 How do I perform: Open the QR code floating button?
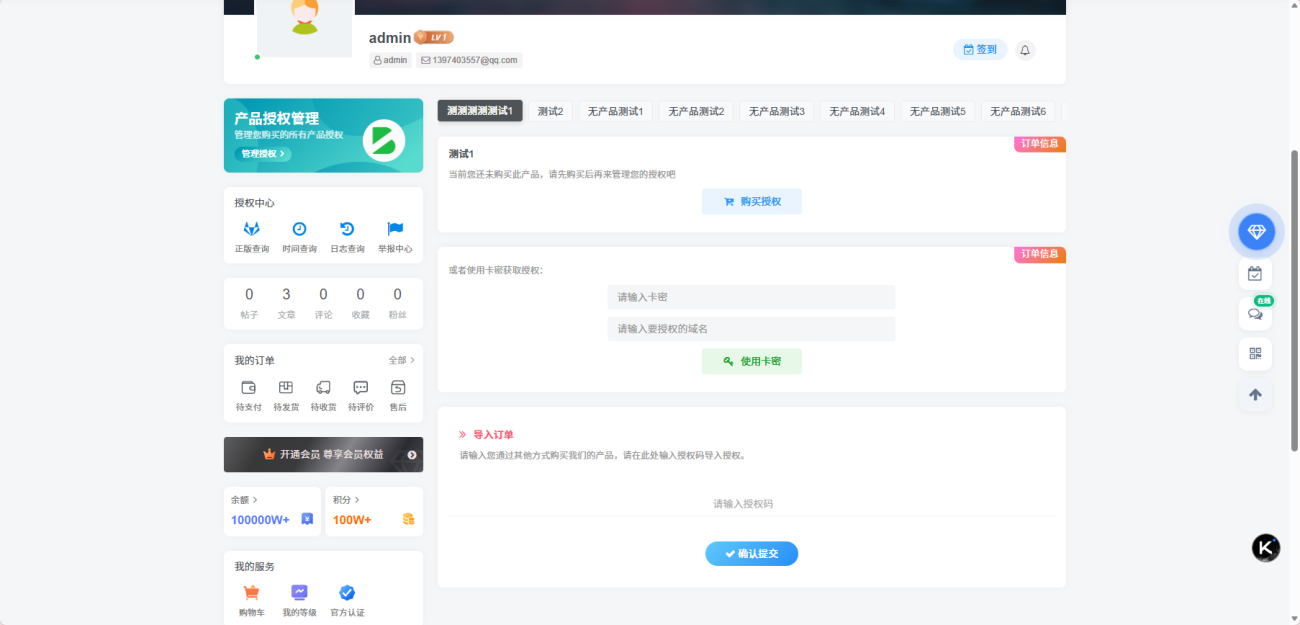point(1255,353)
